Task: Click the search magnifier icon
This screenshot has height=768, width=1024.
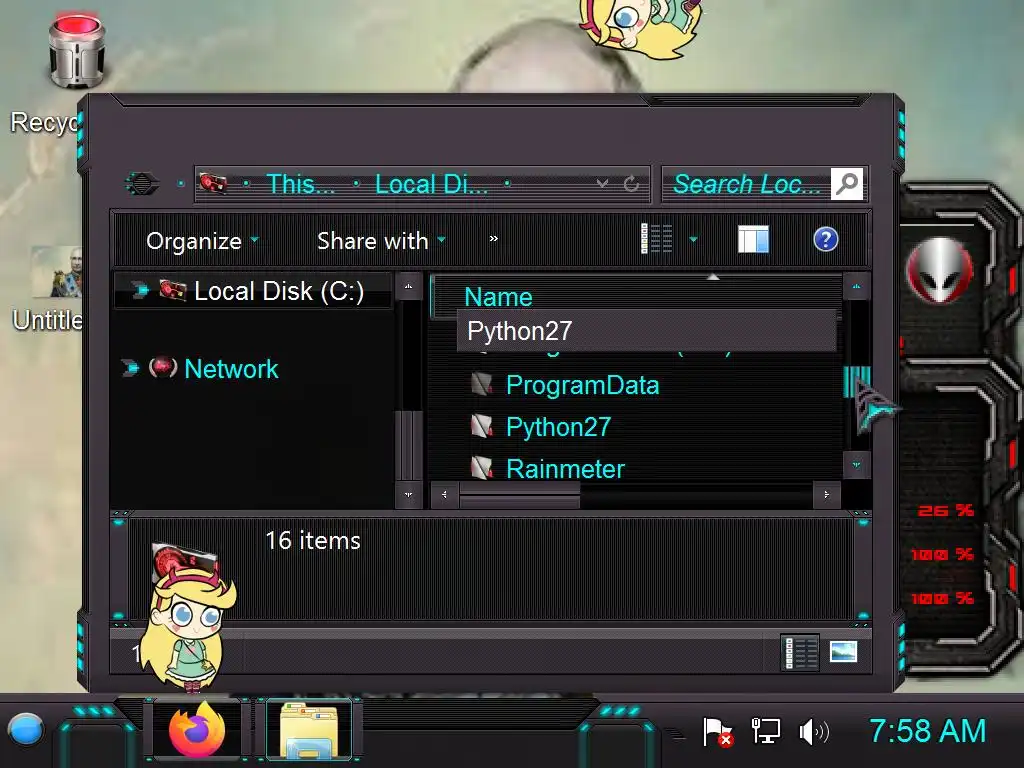Action: pyautogui.click(x=846, y=184)
